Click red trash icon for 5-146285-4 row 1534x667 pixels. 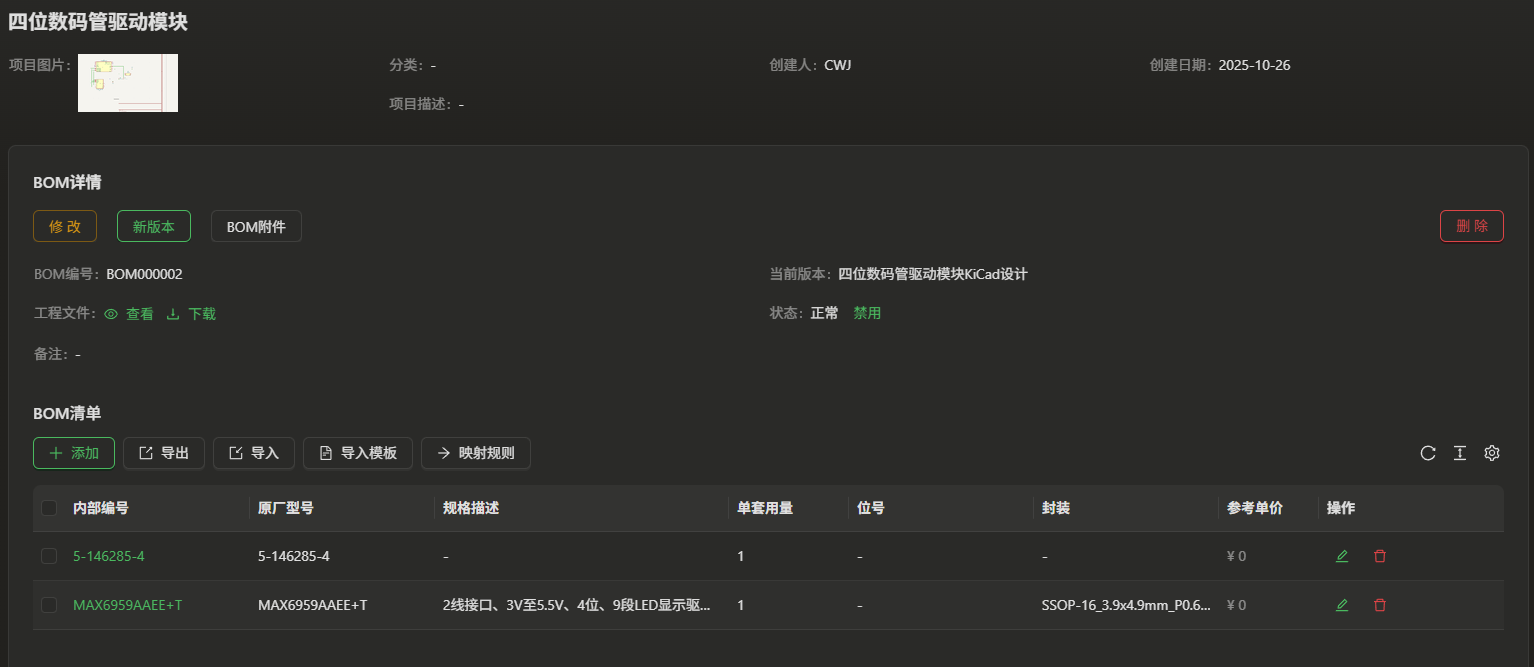point(1380,556)
